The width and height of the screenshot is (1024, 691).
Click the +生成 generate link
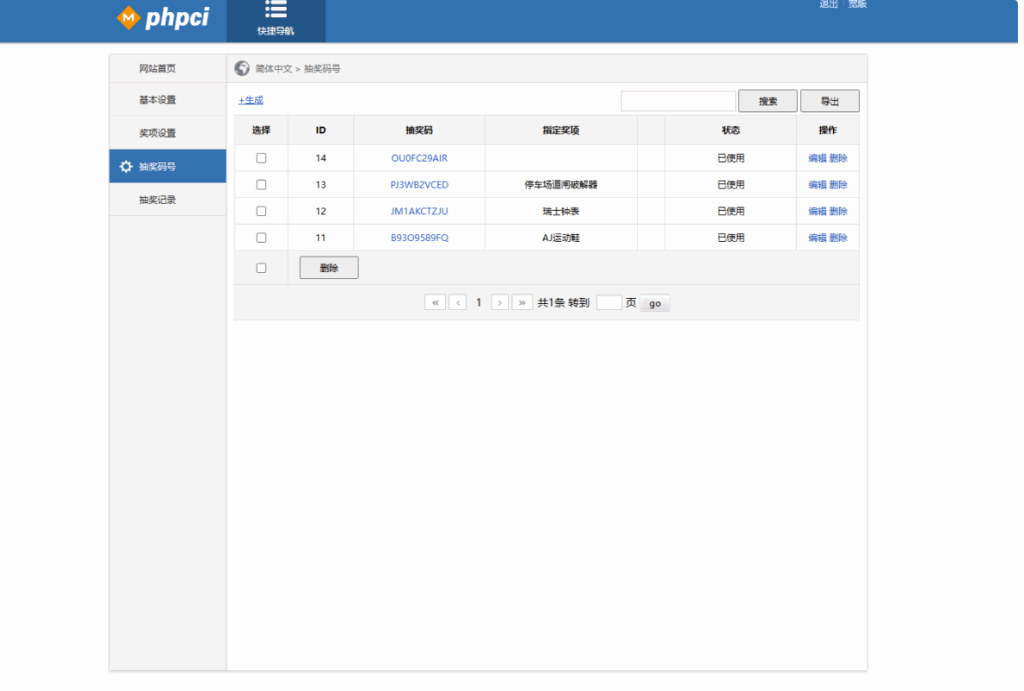click(251, 100)
